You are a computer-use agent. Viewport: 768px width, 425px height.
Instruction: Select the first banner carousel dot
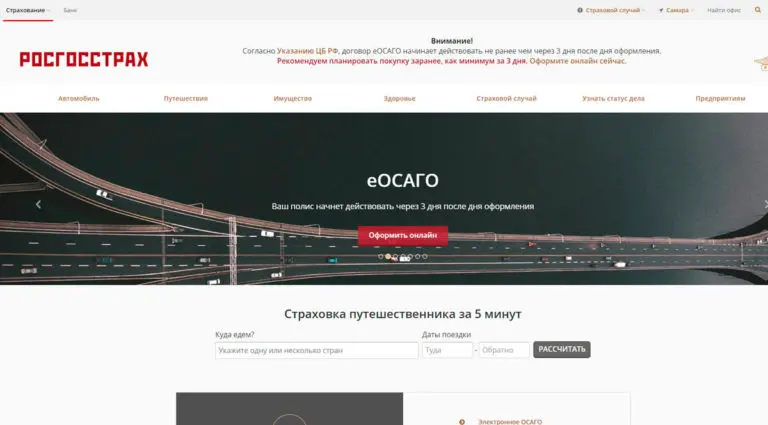(381, 257)
